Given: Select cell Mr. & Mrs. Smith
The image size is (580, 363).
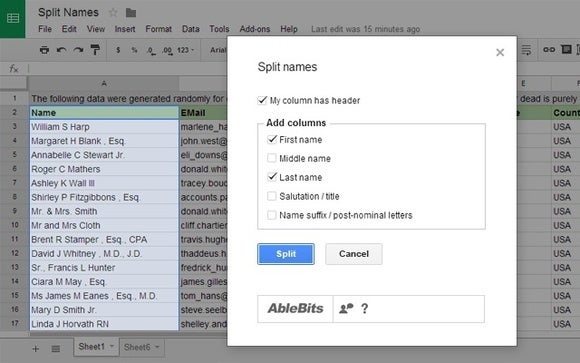Looking at the screenshot, I should [x=104, y=211].
